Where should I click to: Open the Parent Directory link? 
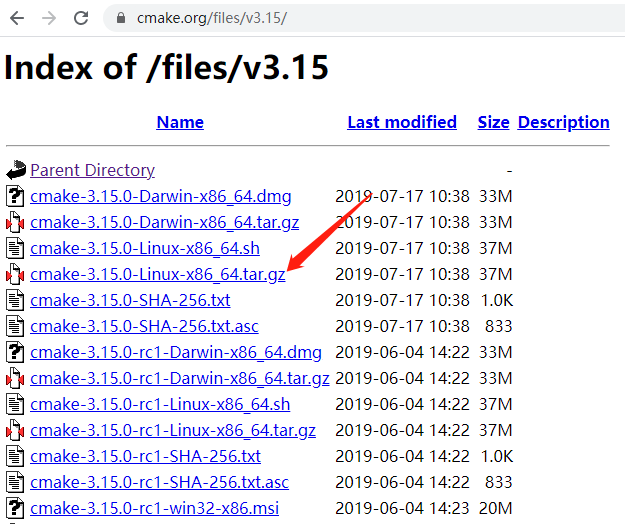click(92, 170)
